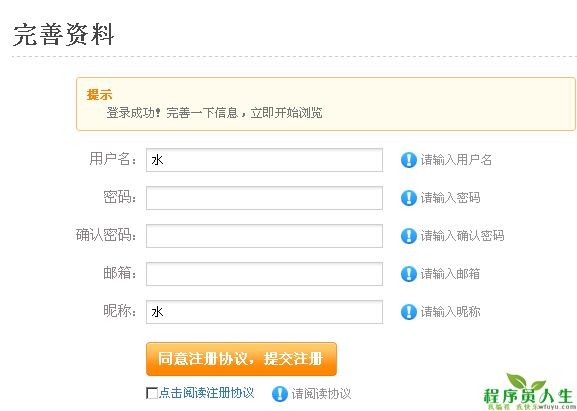Image resolution: width=577 pixels, height=411 pixels.
Task: Click the info icon beside 请输入昵称
Action: (408, 312)
